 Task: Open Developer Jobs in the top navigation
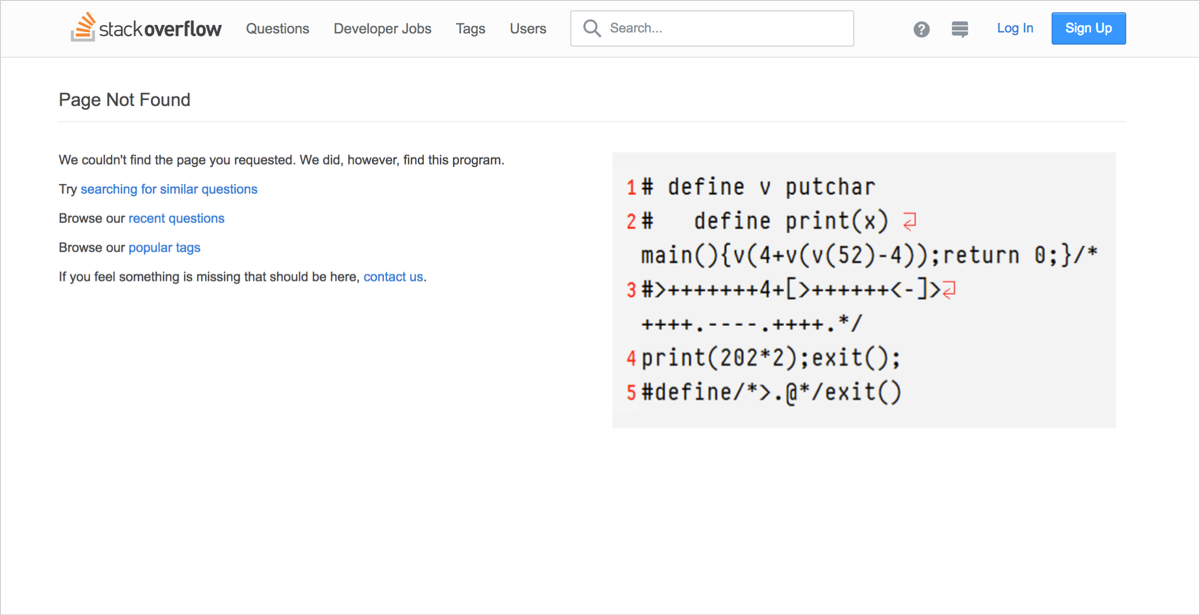tap(382, 28)
